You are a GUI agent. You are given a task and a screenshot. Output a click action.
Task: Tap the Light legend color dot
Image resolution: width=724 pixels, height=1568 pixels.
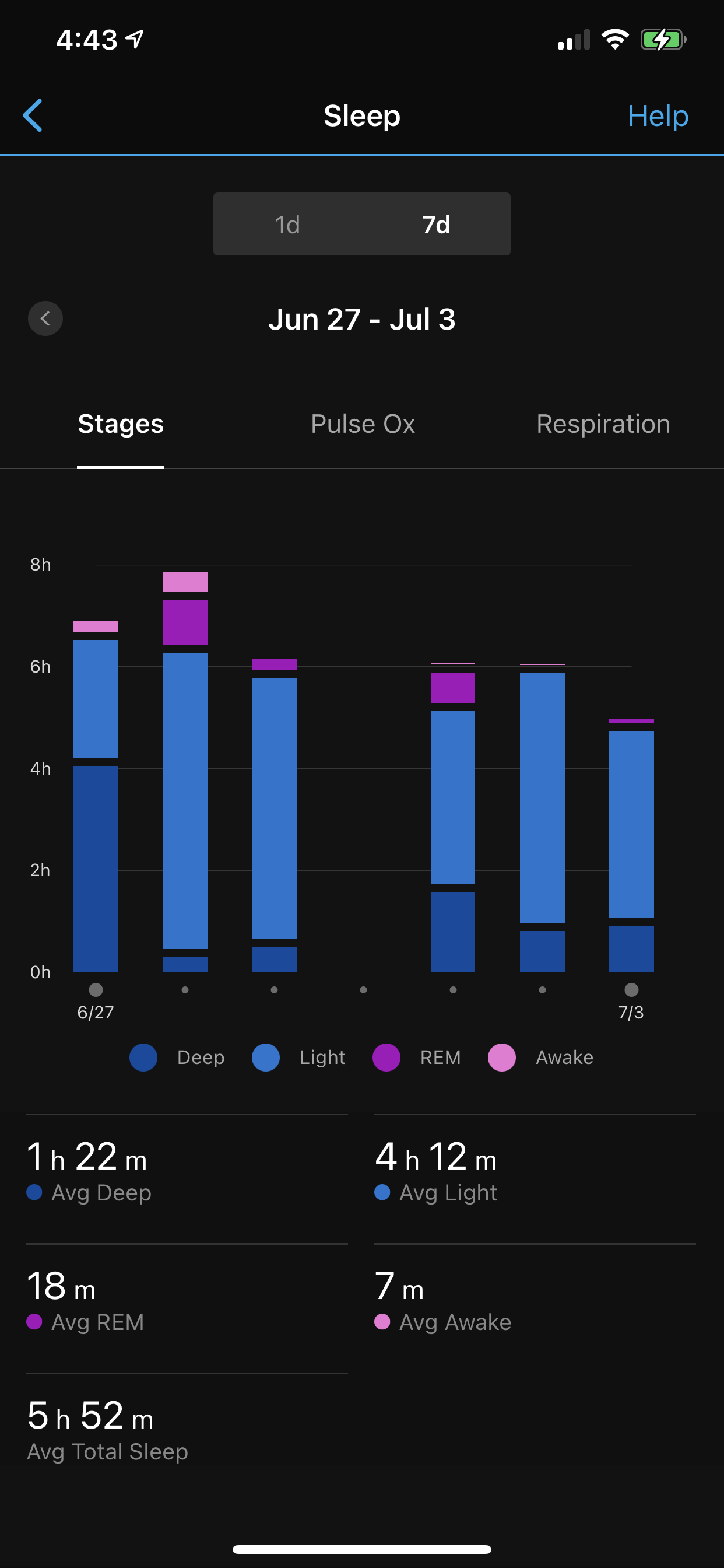[x=266, y=1058]
